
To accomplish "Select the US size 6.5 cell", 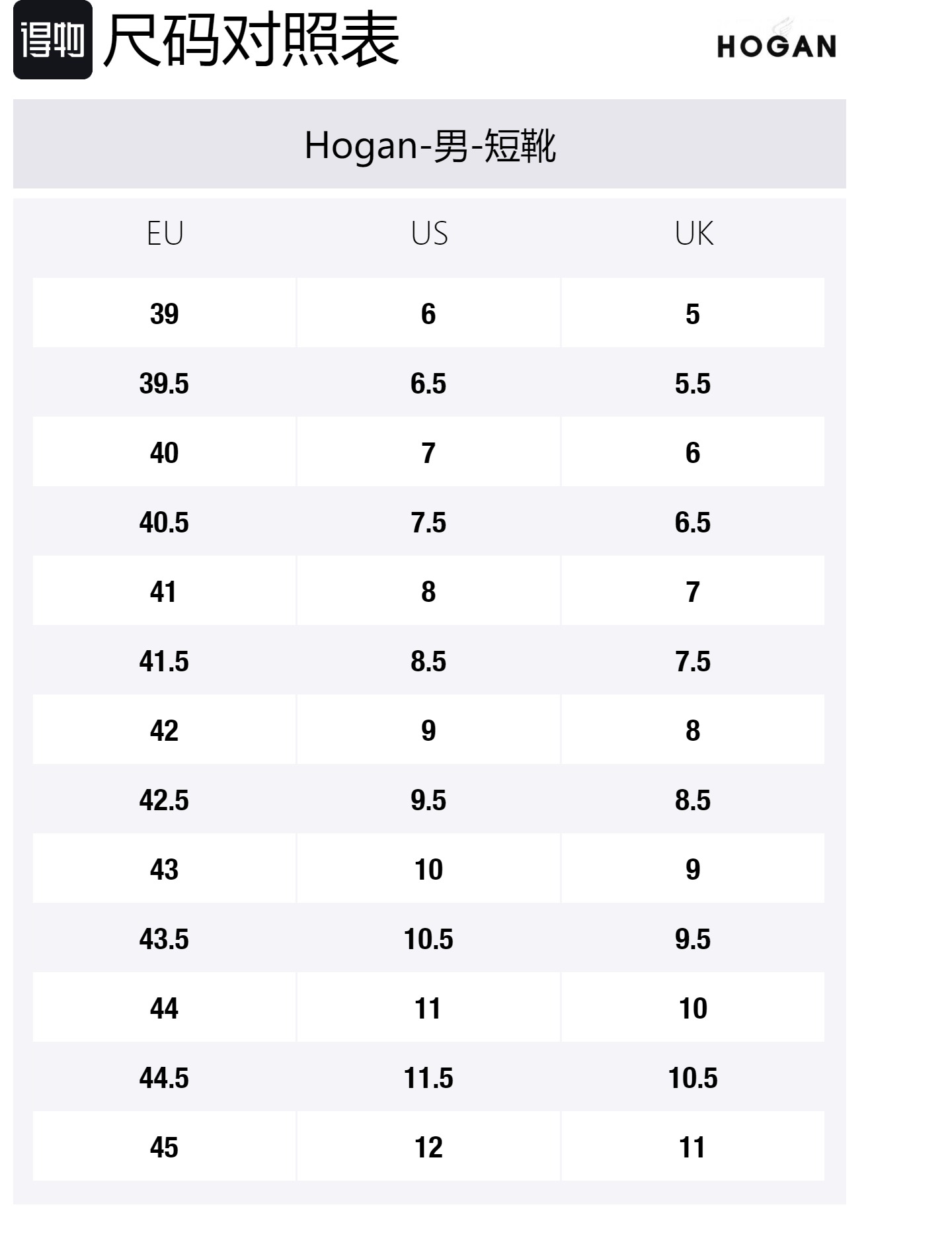I will pyautogui.click(x=428, y=384).
